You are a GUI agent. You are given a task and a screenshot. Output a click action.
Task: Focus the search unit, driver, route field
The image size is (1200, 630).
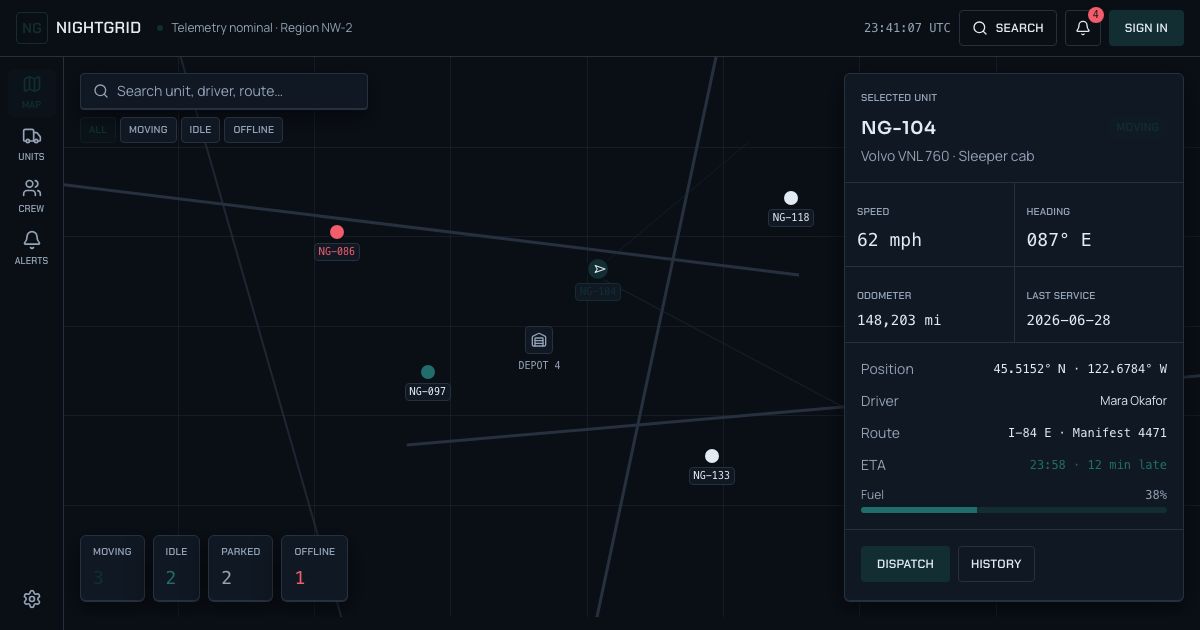click(224, 91)
